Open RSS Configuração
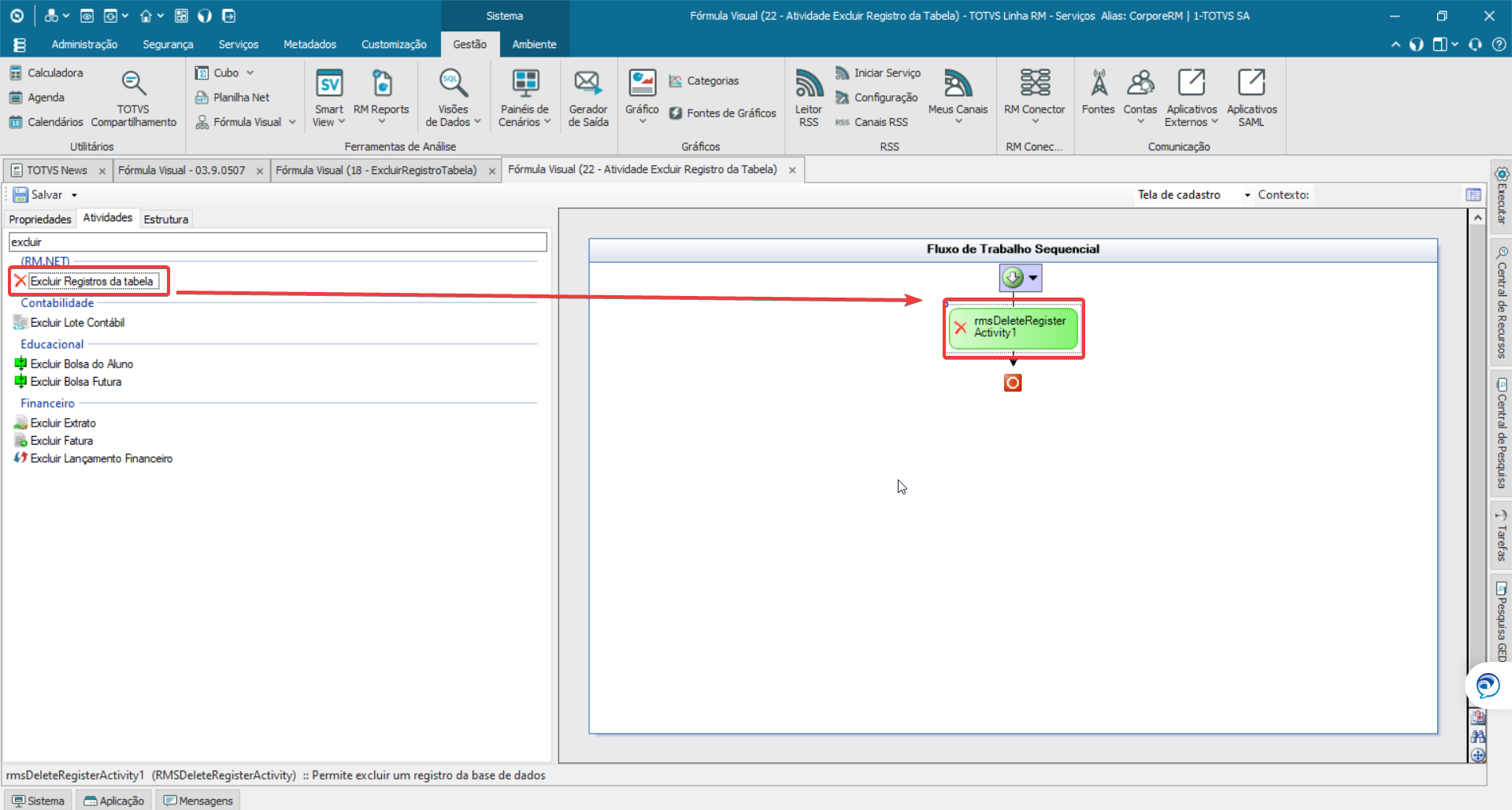This screenshot has width=1512, height=810. [x=876, y=98]
